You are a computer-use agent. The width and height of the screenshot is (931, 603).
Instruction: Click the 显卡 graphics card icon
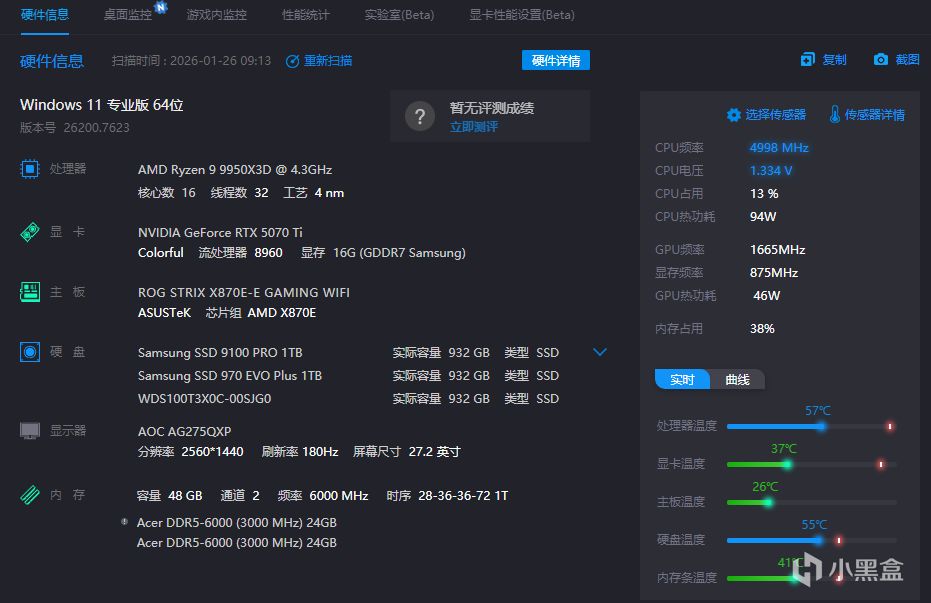tap(30, 232)
